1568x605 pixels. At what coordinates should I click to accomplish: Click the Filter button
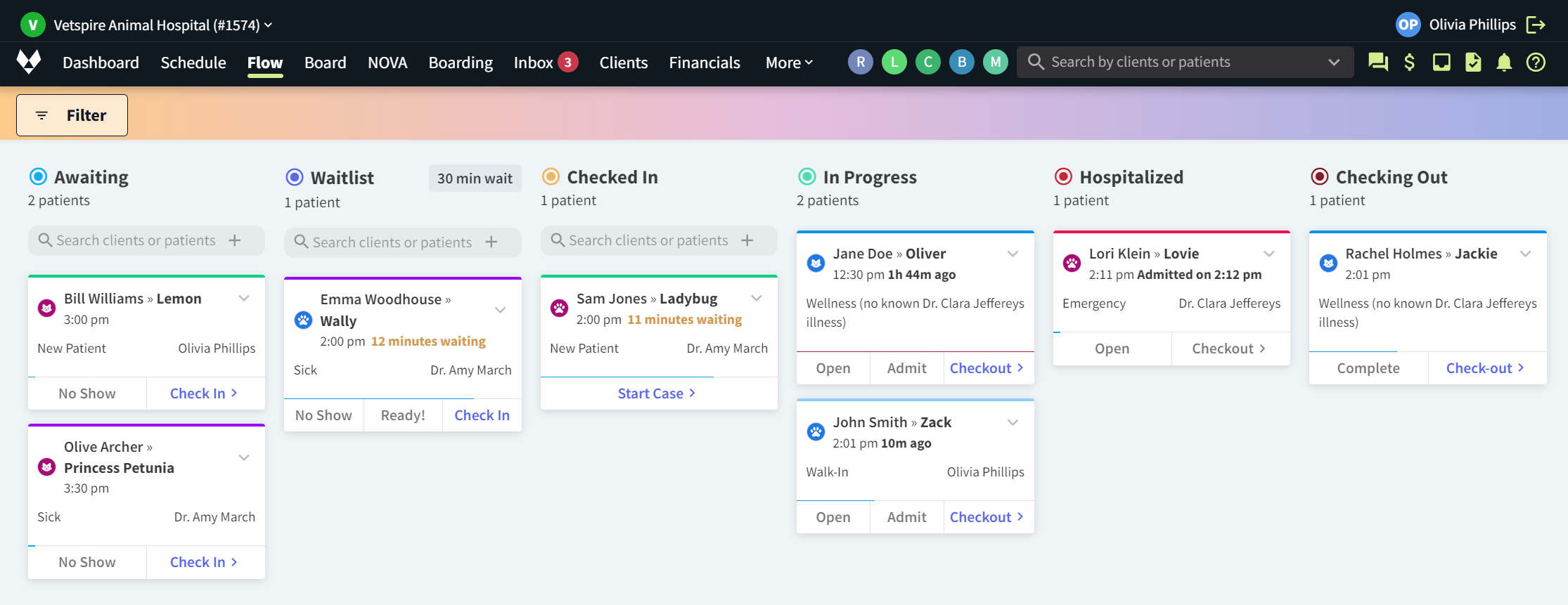tap(72, 115)
